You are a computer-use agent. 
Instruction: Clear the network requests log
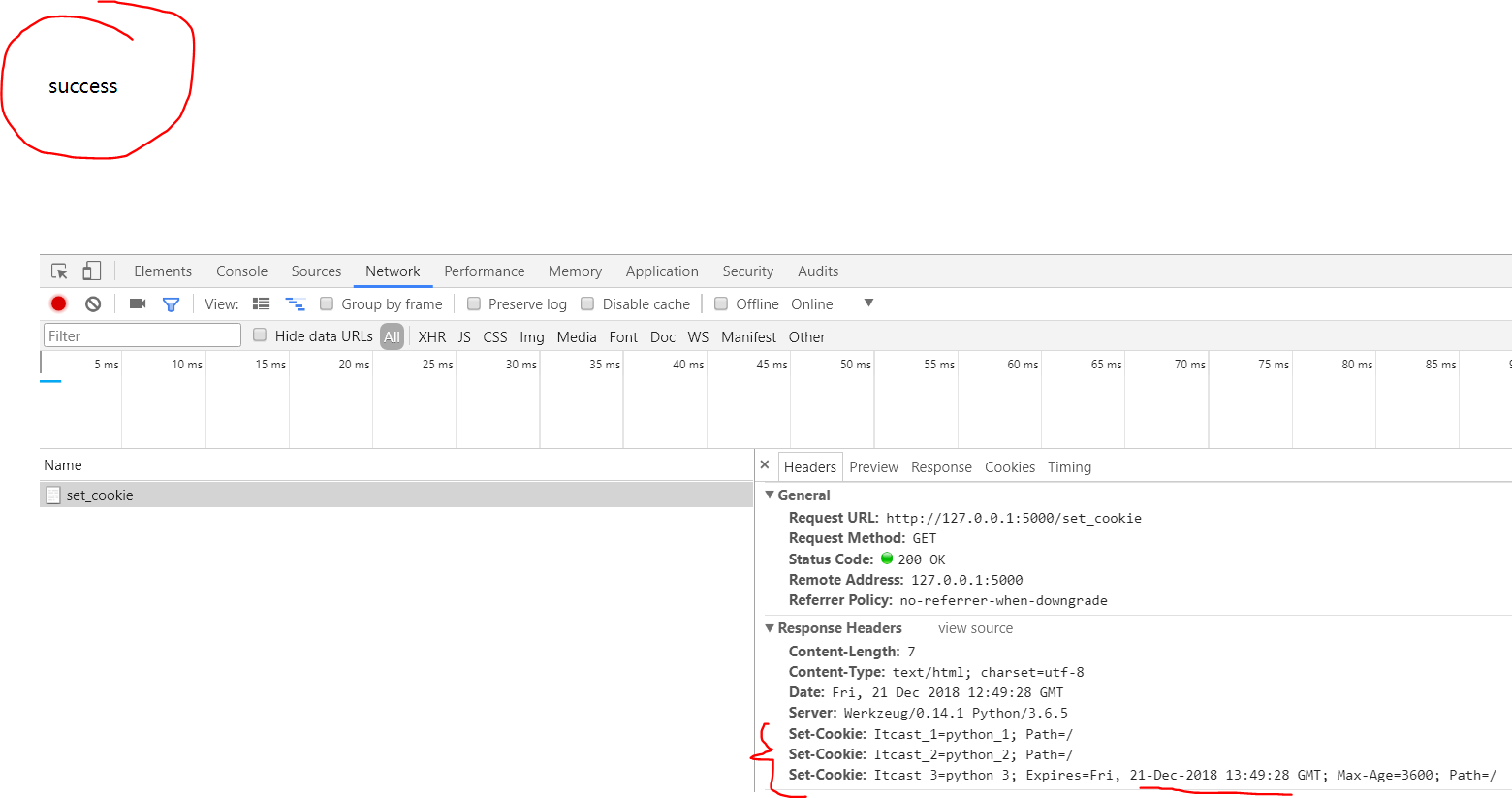(92, 303)
